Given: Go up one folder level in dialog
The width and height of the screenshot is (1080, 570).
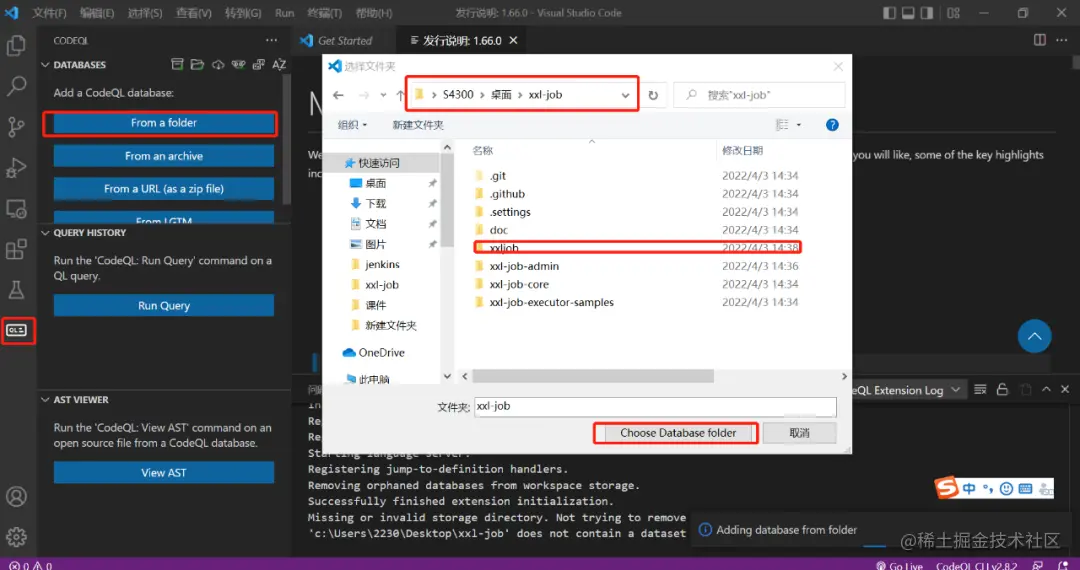Looking at the screenshot, I should [399, 95].
